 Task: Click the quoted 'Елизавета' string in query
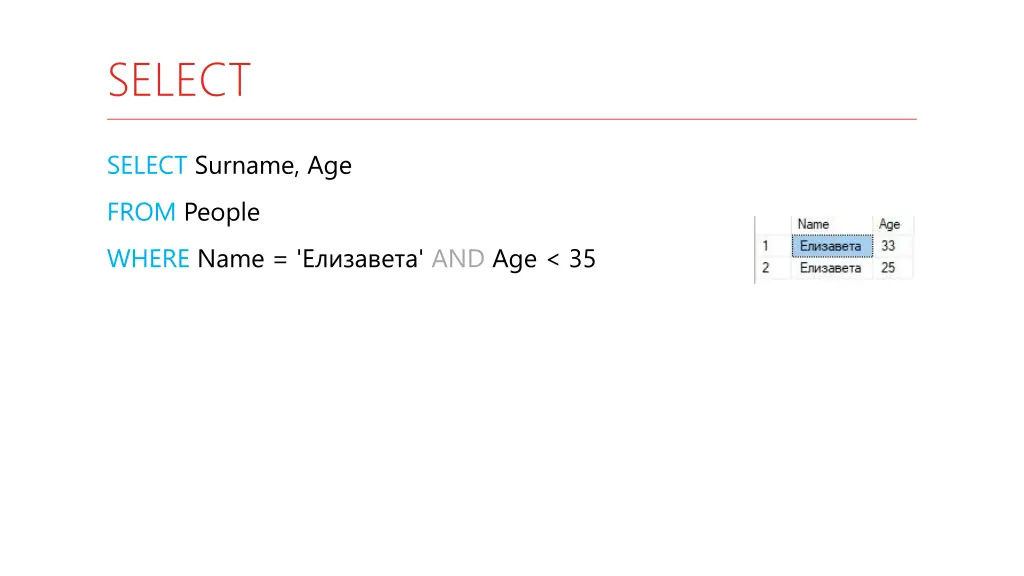click(360, 259)
